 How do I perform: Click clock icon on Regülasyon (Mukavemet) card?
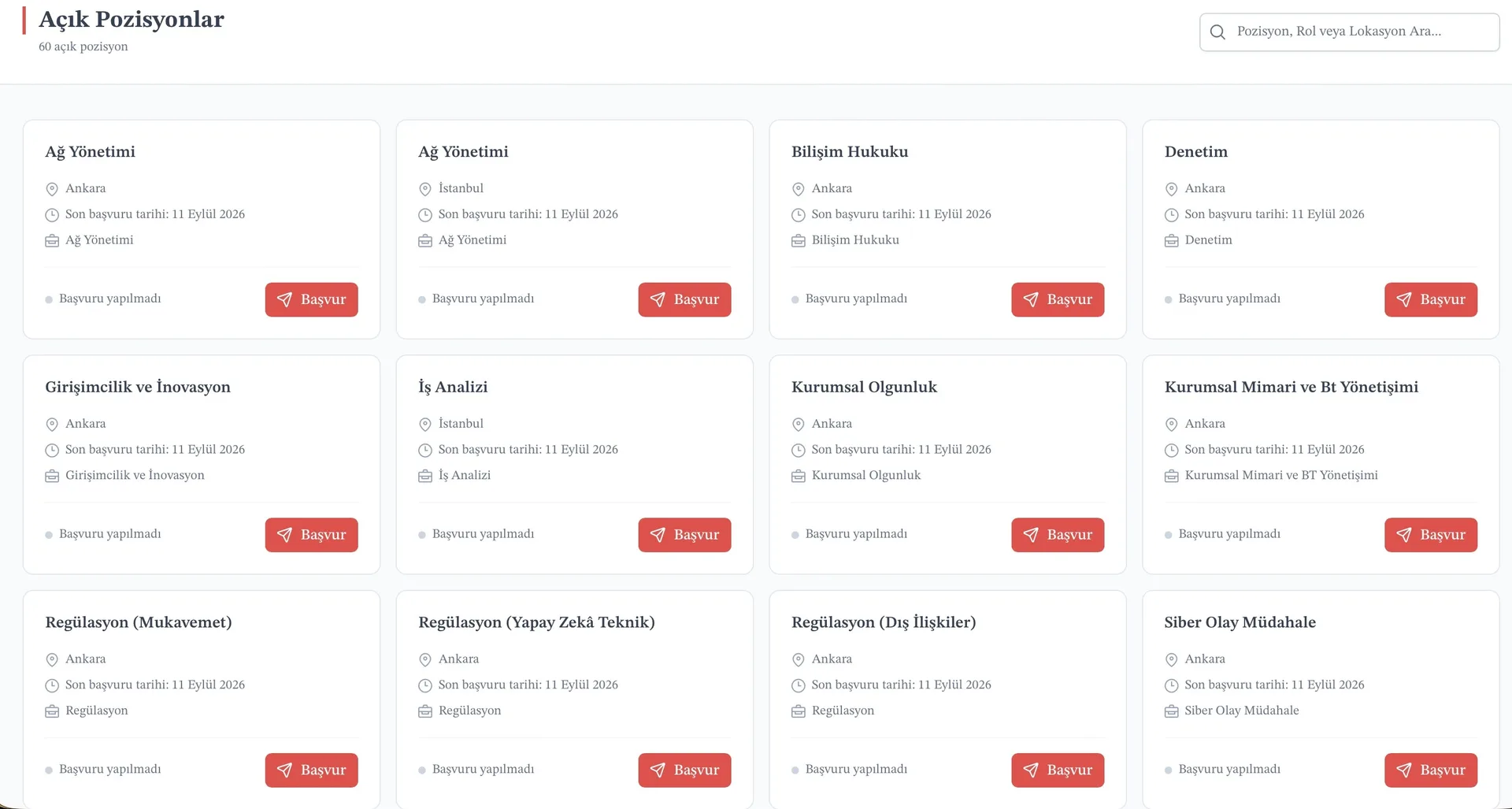52,685
